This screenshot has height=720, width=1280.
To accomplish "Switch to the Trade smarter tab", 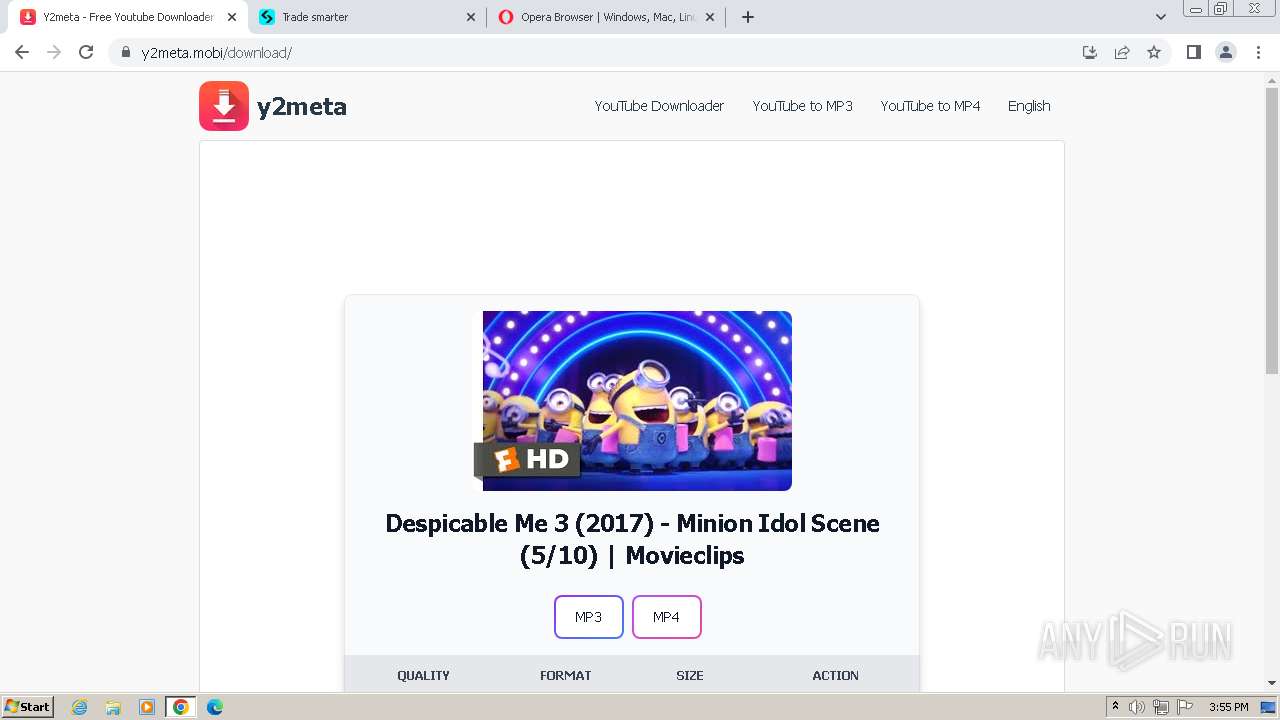I will click(x=366, y=17).
